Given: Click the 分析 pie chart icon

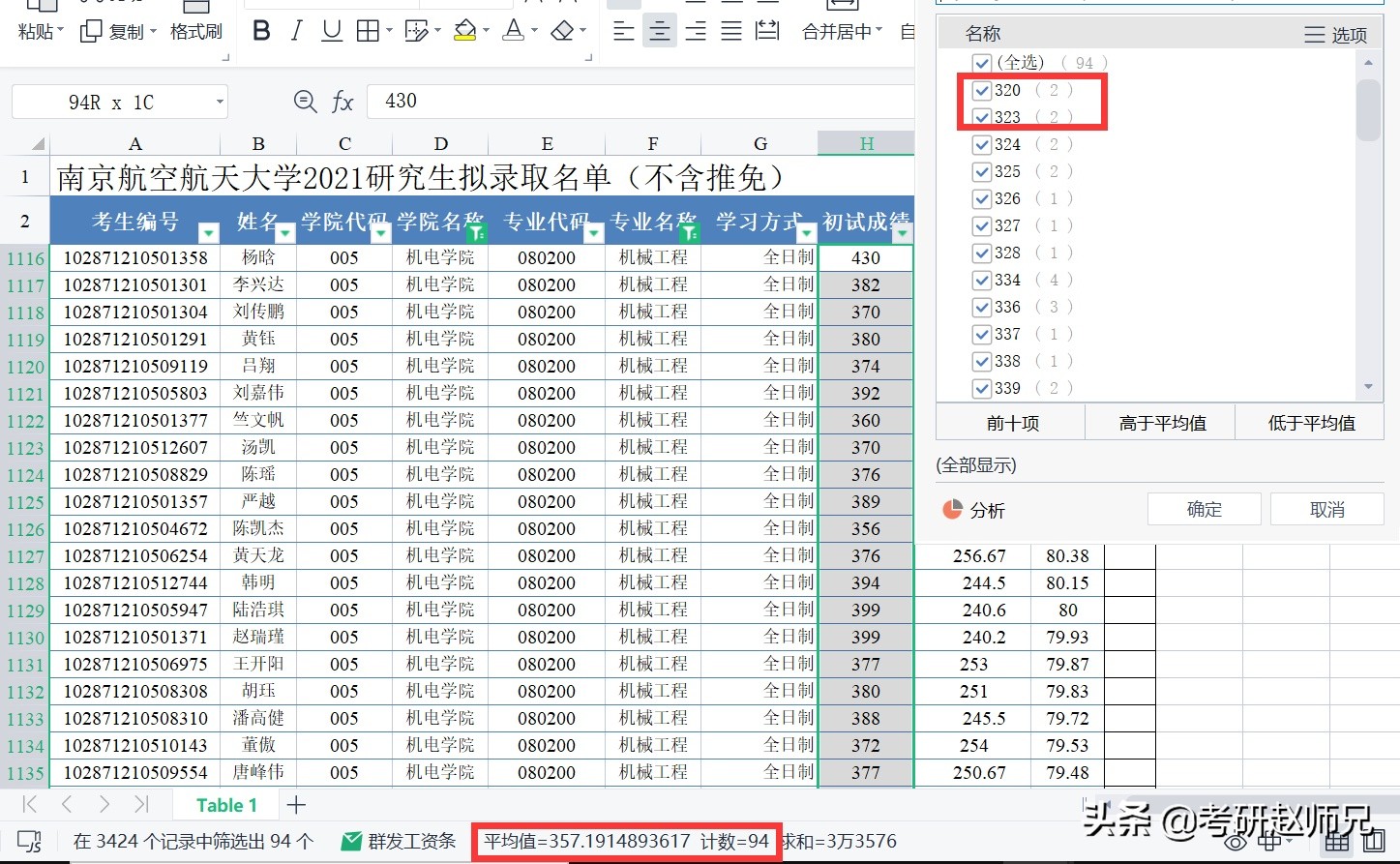Looking at the screenshot, I should pos(953,508).
